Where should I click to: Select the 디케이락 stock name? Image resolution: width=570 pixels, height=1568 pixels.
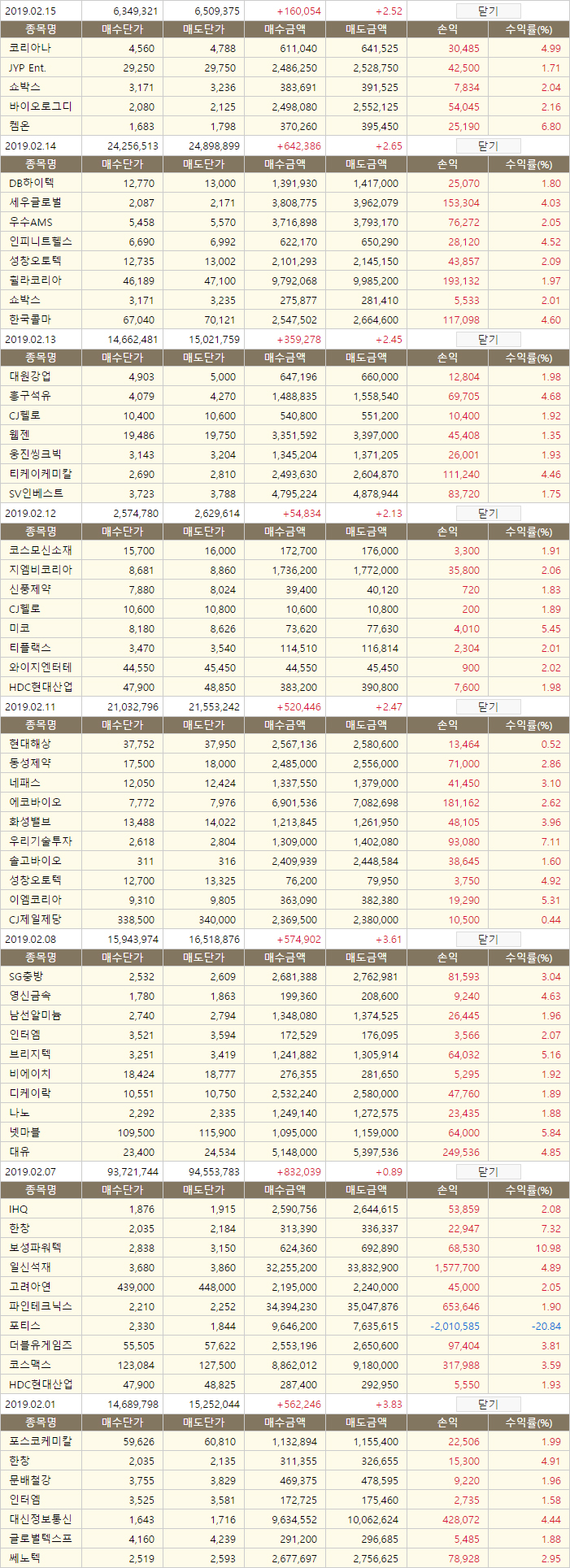[30, 1093]
